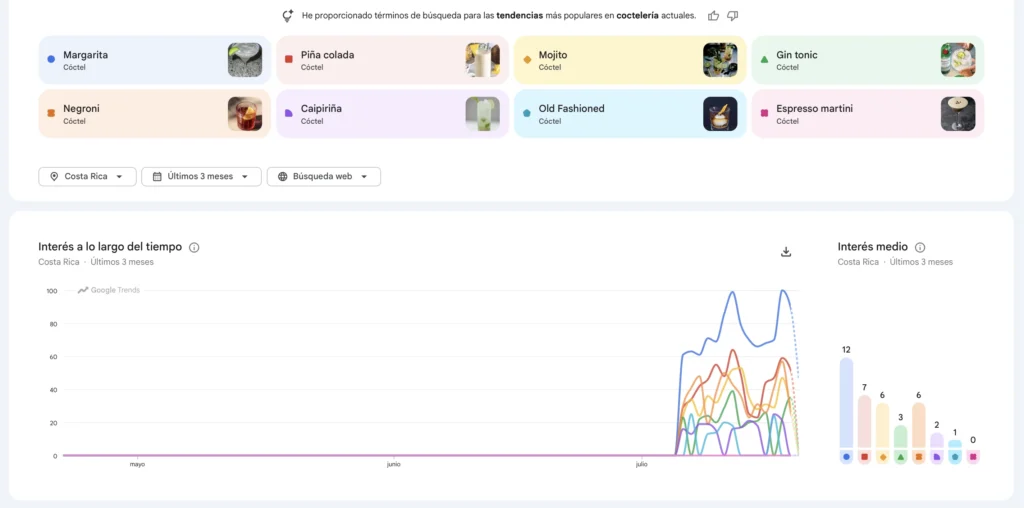Open info icon next to Interés medio
This screenshot has height=508, width=1024.
tap(920, 247)
